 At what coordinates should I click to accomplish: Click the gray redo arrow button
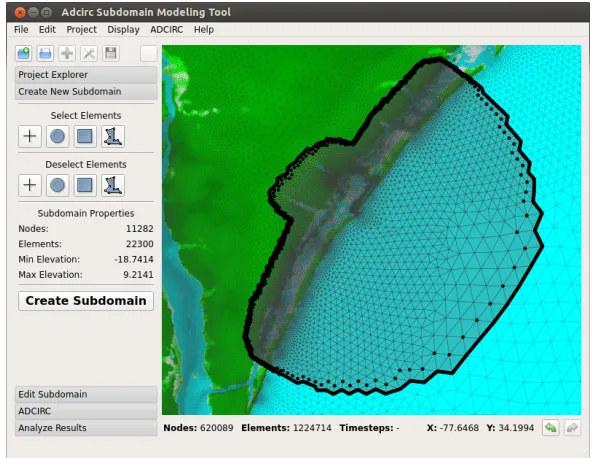click(572, 428)
